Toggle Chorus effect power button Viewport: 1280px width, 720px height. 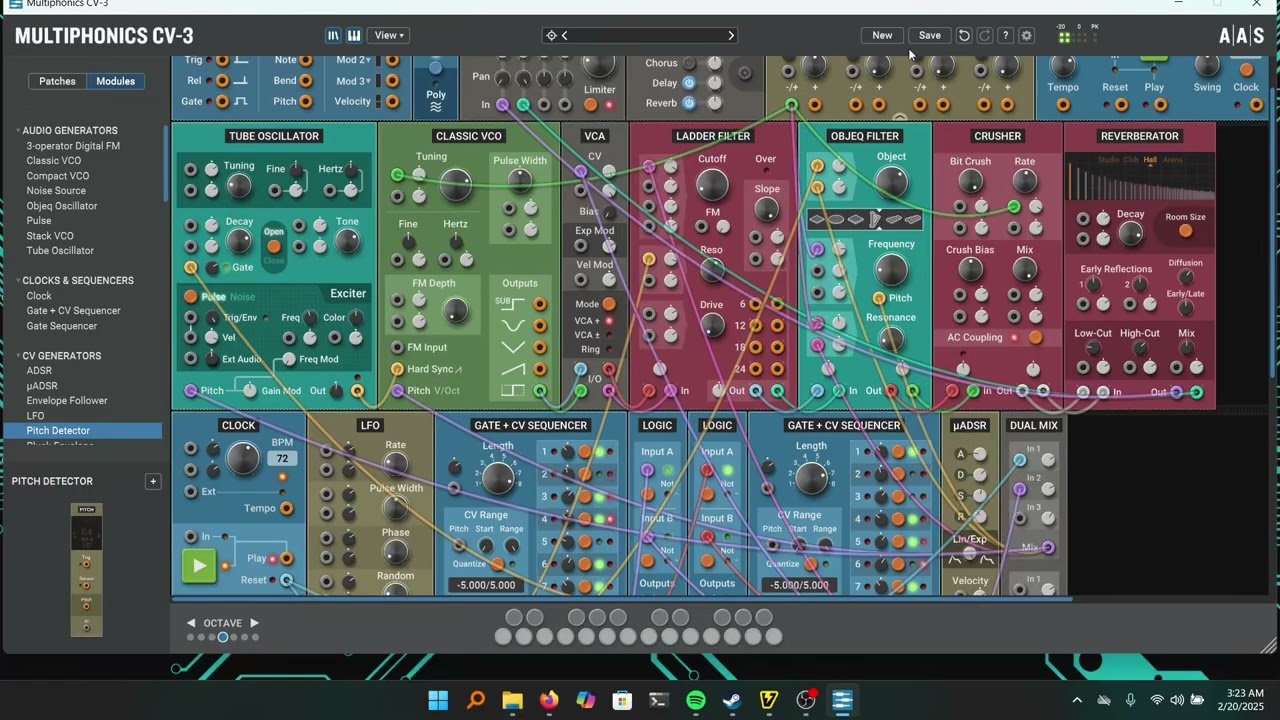689,63
